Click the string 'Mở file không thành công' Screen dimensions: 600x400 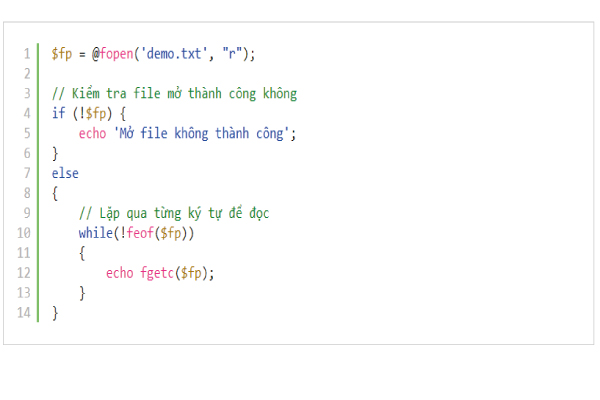[x=205, y=133]
